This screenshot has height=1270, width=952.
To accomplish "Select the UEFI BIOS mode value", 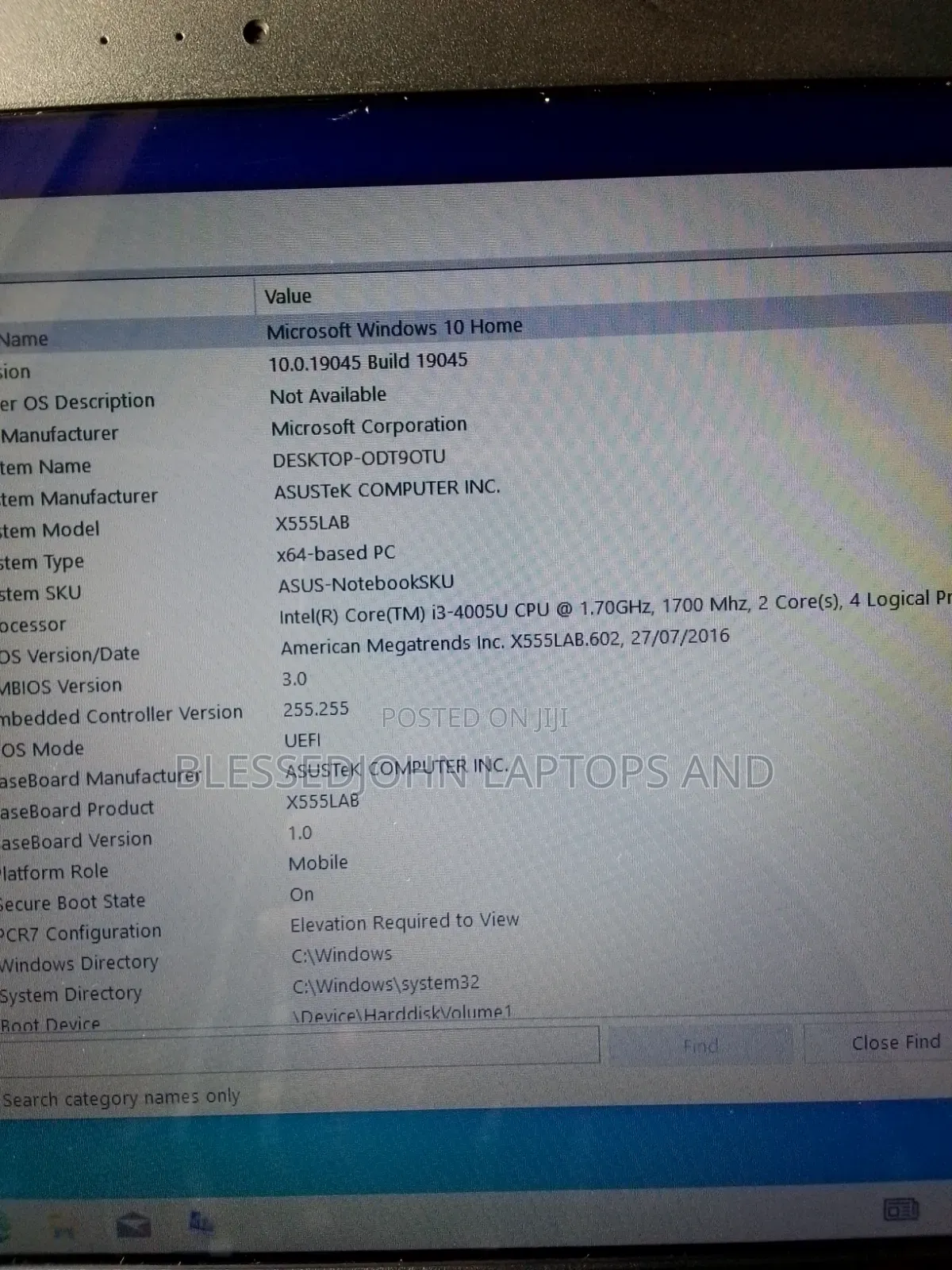I will point(302,741).
